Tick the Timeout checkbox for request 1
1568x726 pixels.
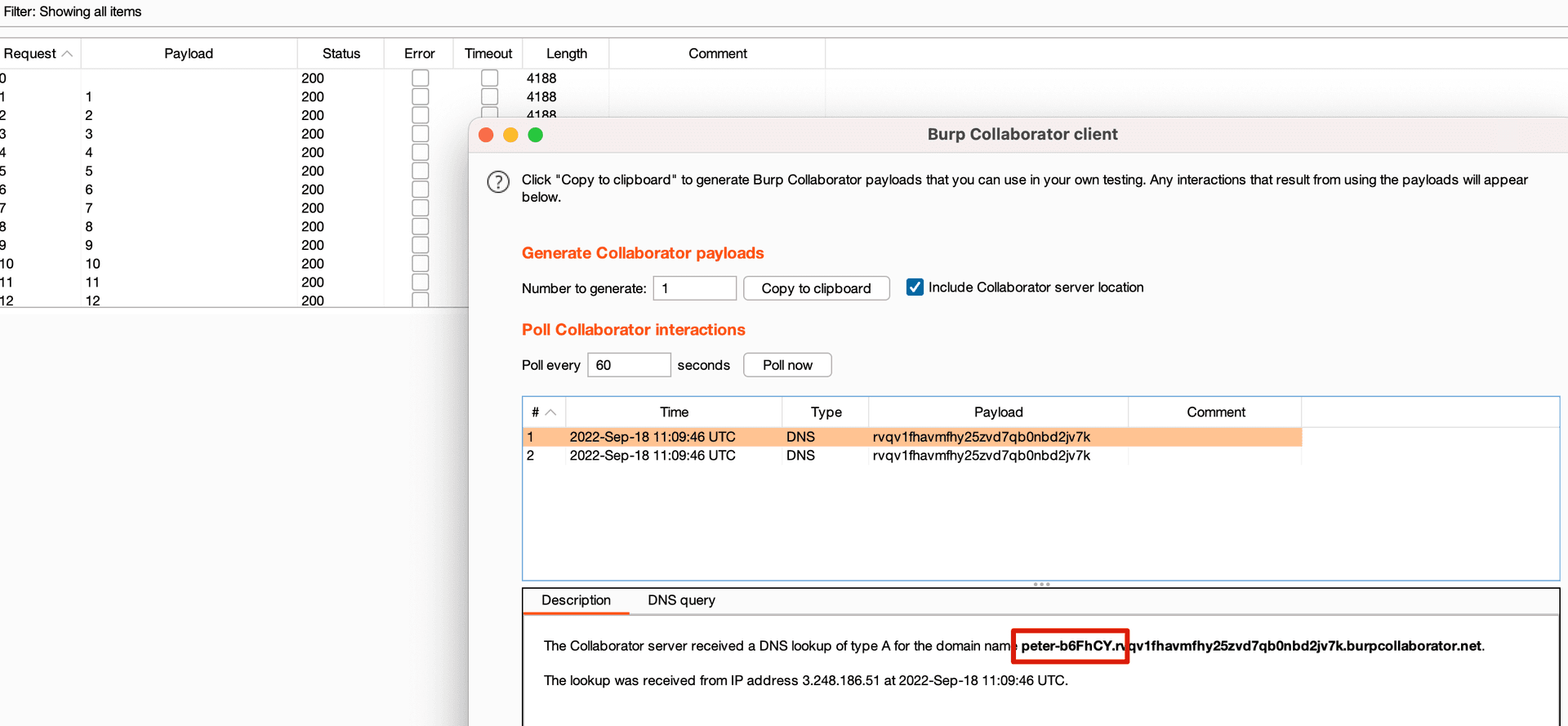490,96
